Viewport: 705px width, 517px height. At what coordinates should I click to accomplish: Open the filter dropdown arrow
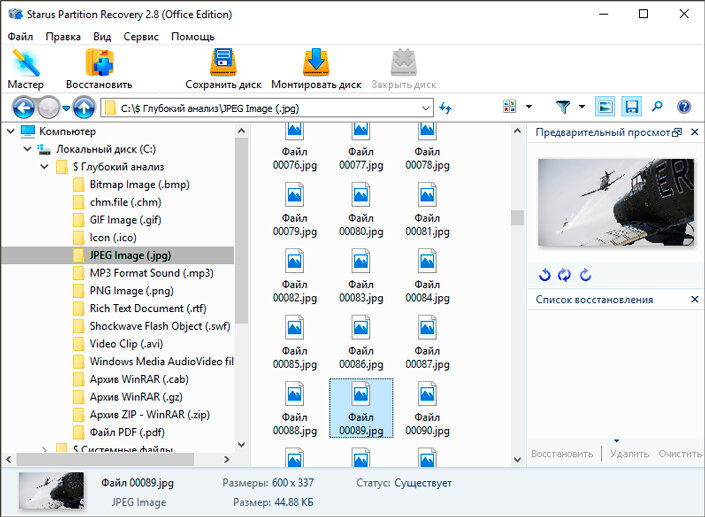coord(582,107)
